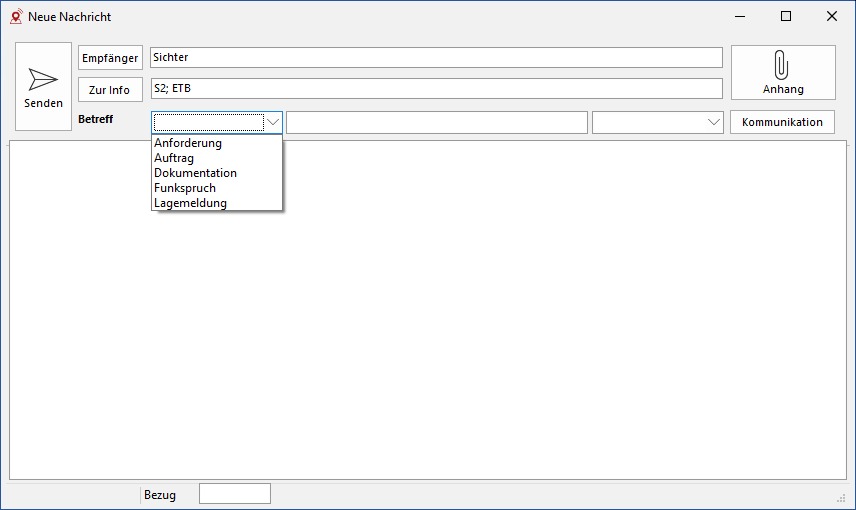The height and width of the screenshot is (510, 856).
Task: Focus the Bezug input box
Action: point(234,494)
